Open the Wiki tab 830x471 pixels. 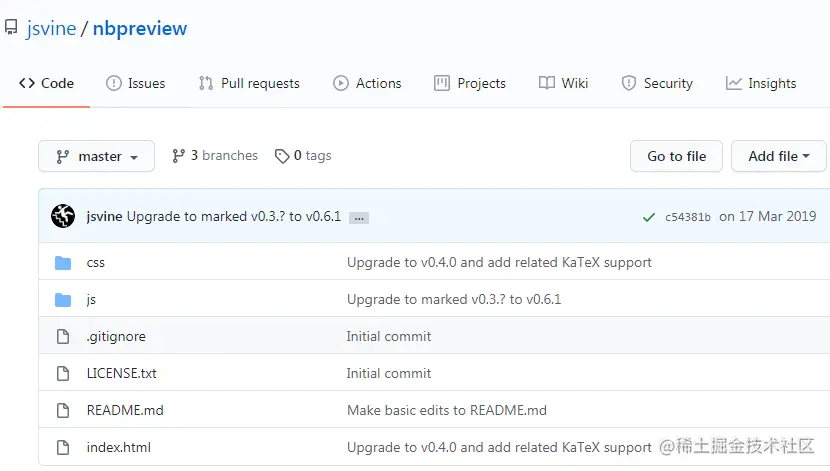coord(563,84)
